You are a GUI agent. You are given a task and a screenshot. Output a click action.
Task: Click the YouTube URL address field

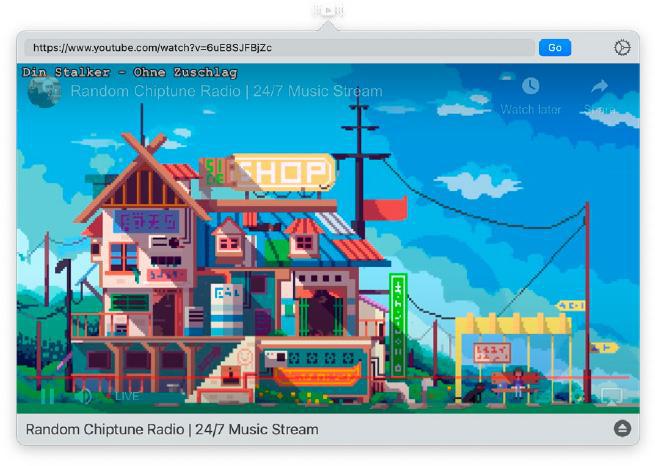coord(279,48)
